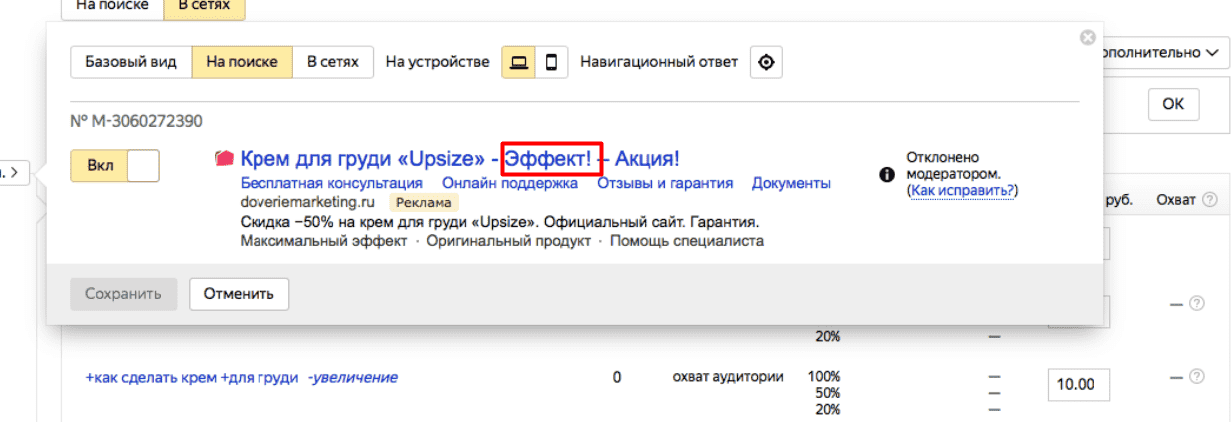Open the background В сетях tab
Viewport: 1232px width, 422px height.
pos(204,8)
